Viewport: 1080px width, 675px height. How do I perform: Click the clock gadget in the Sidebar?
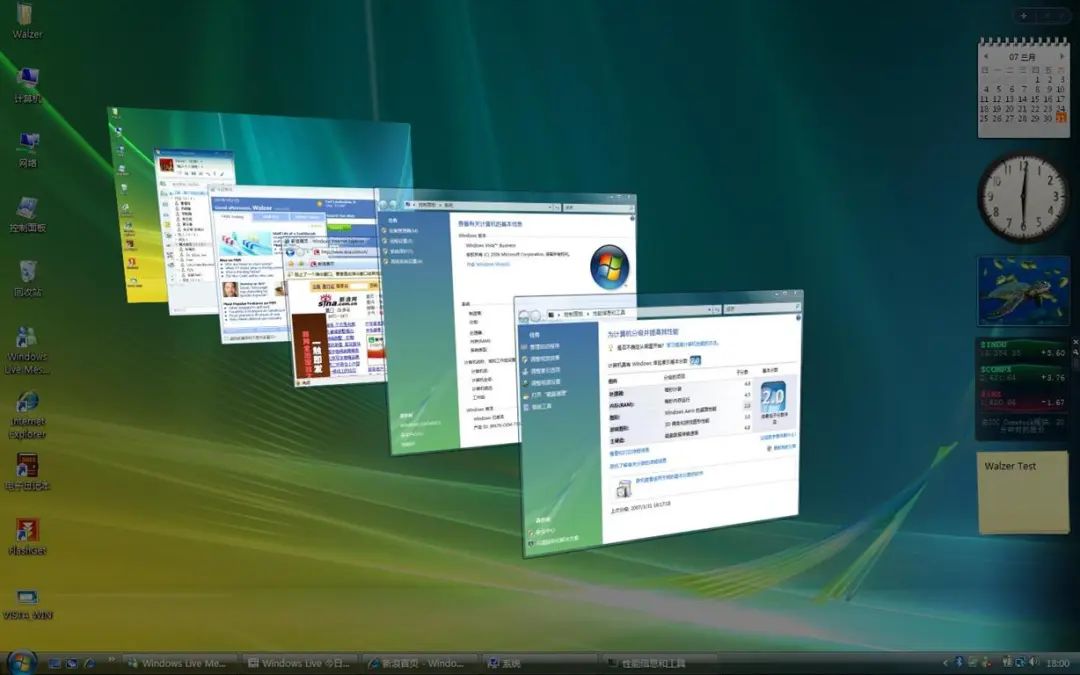pos(1022,196)
